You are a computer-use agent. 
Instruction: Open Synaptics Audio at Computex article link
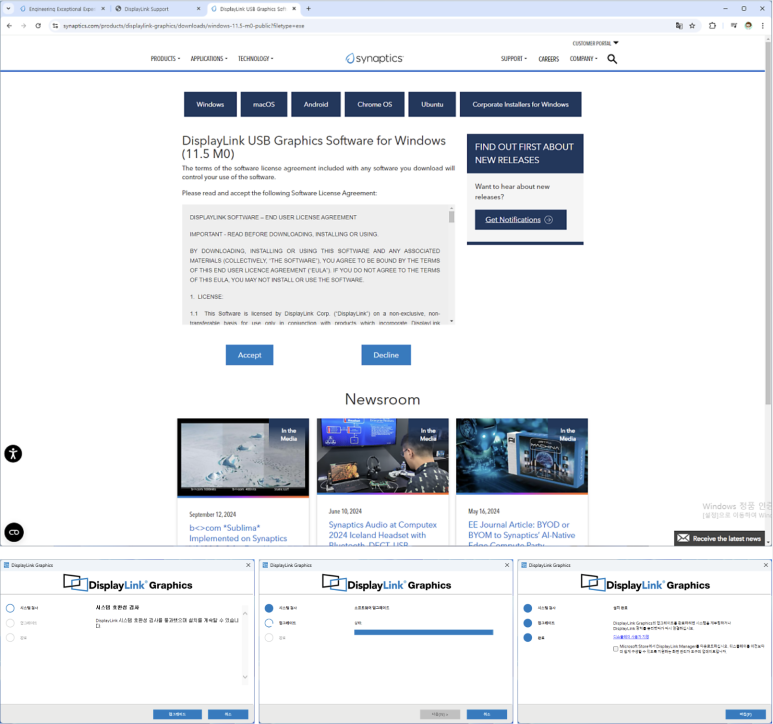click(x=383, y=535)
